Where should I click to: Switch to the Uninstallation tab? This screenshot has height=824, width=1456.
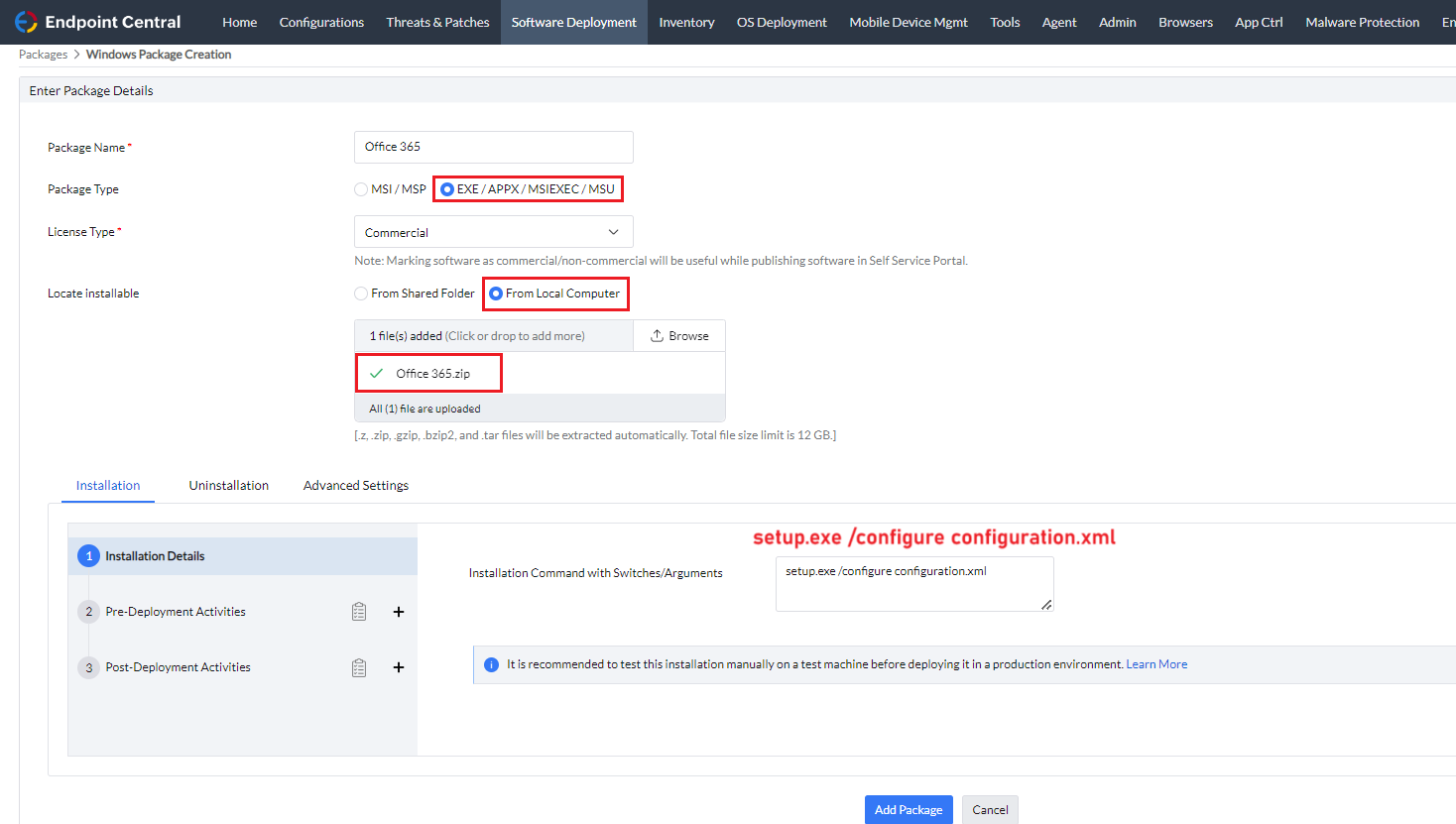(229, 486)
